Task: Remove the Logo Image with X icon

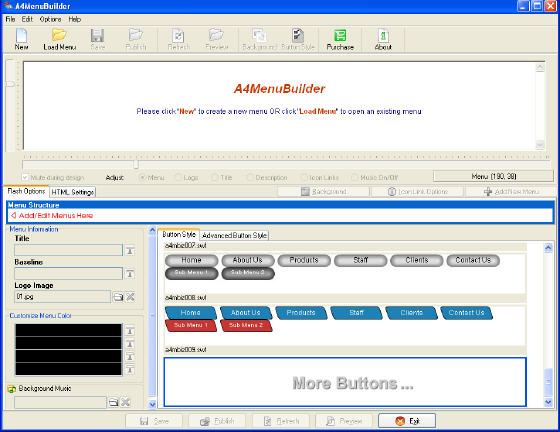Action: pyautogui.click(x=130, y=297)
